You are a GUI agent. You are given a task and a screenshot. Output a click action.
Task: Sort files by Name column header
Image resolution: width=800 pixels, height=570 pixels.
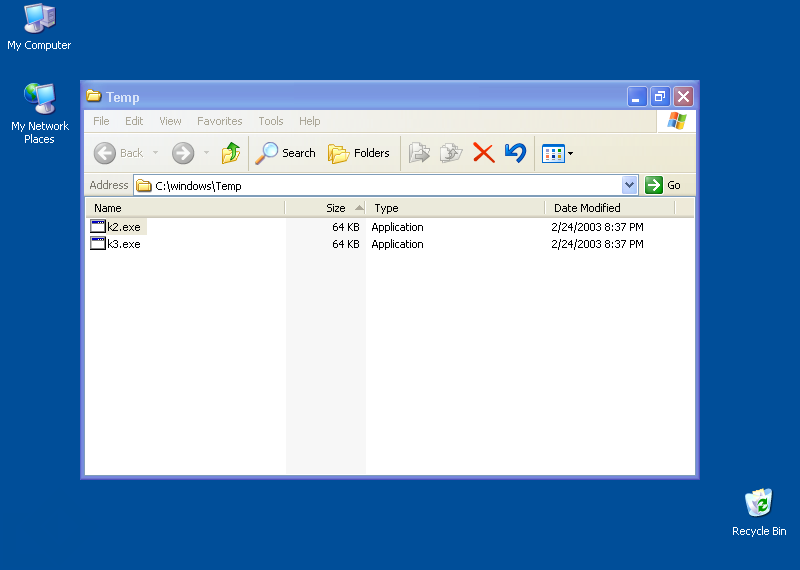pyautogui.click(x=185, y=208)
